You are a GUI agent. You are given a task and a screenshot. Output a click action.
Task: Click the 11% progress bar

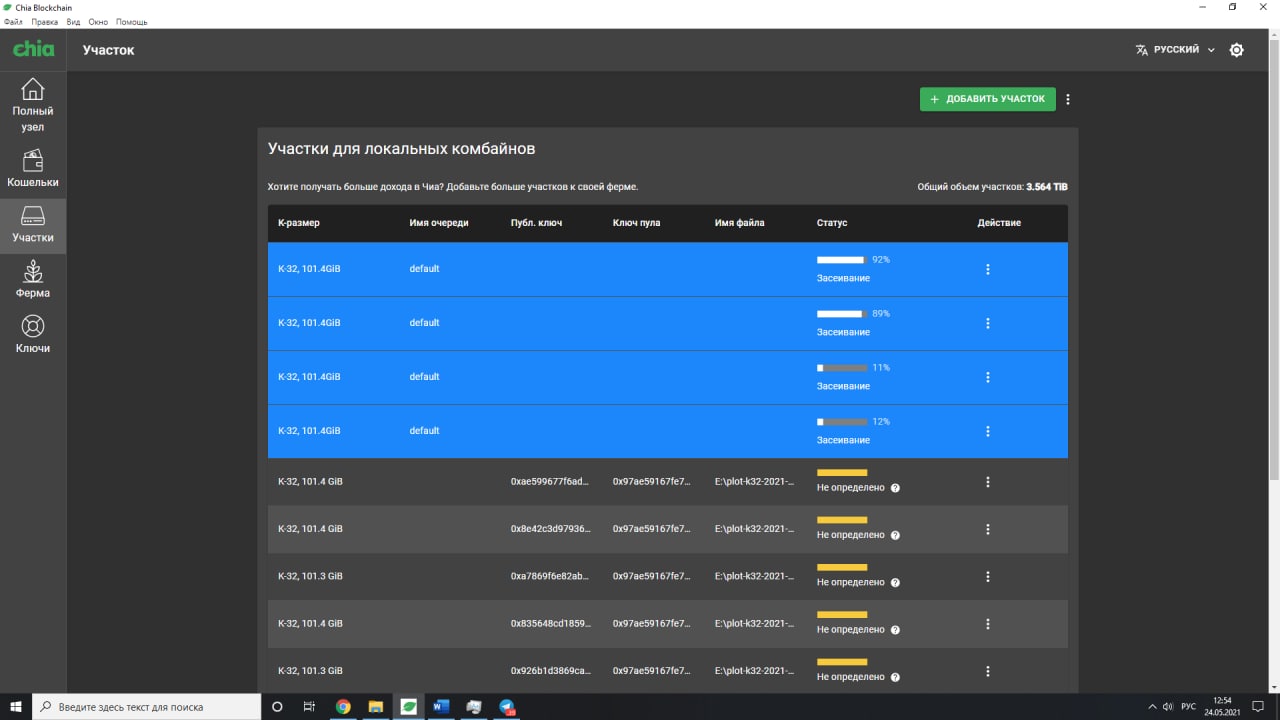tap(842, 368)
